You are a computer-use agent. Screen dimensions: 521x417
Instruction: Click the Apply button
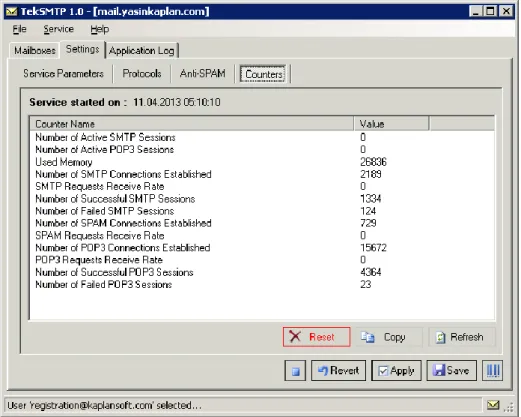coord(396,370)
